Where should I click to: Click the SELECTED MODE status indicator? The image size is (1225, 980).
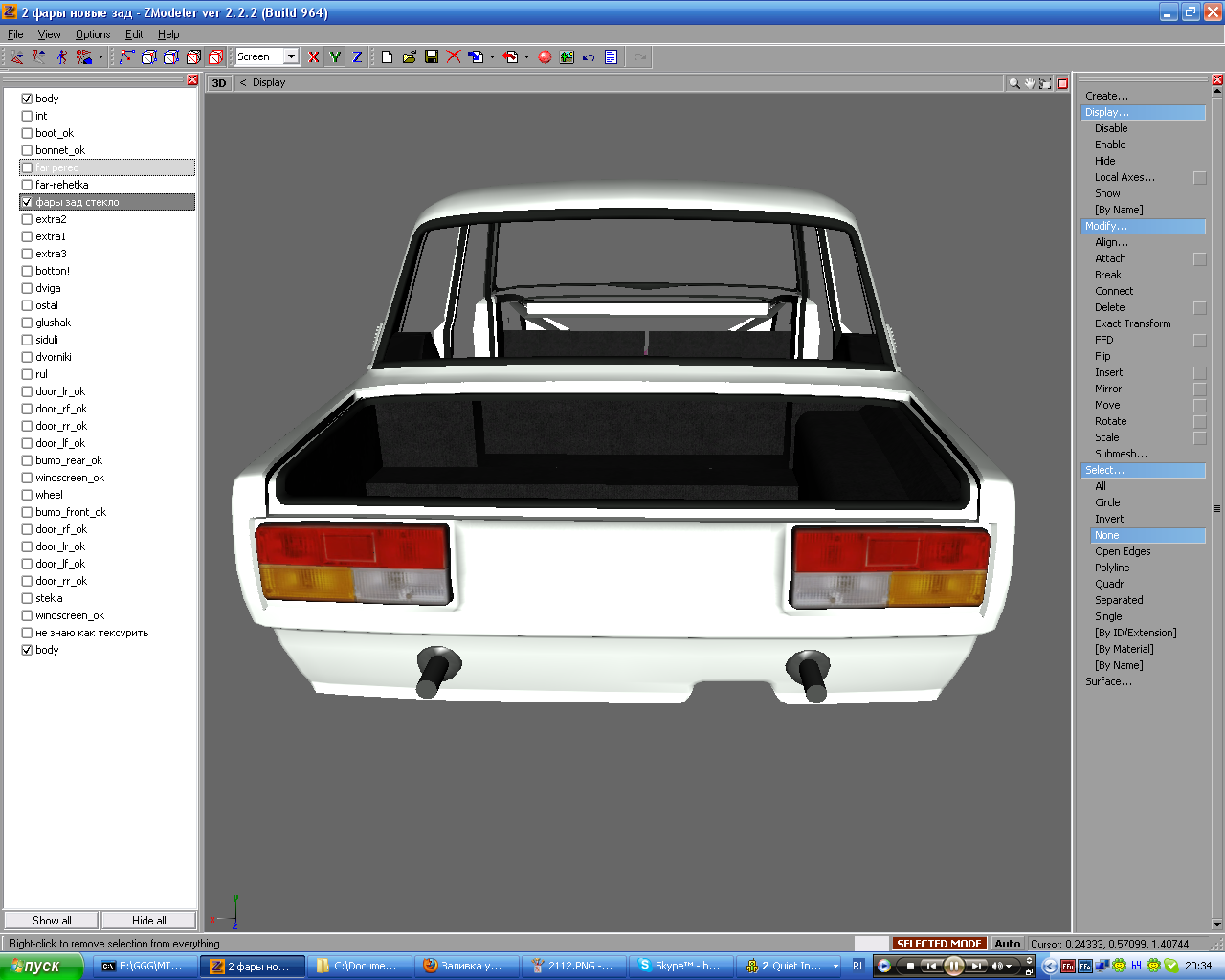(x=938, y=944)
